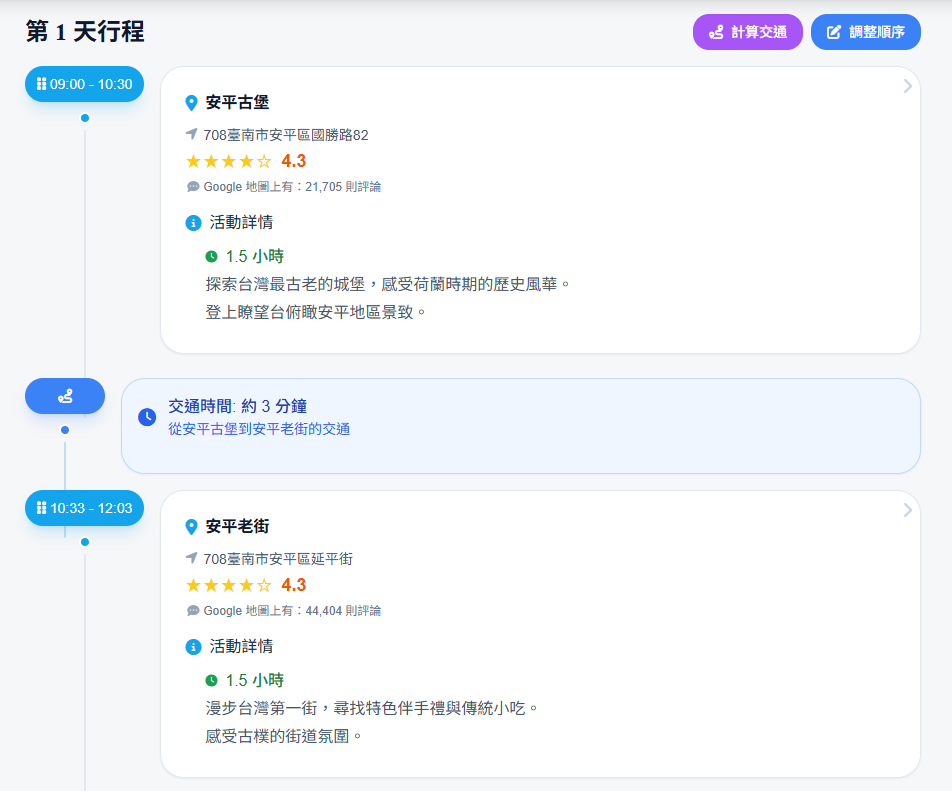Viewport: 952px width, 791px height.
Task: Click 漫步台灣第一街 description line
Action: click(x=372, y=708)
